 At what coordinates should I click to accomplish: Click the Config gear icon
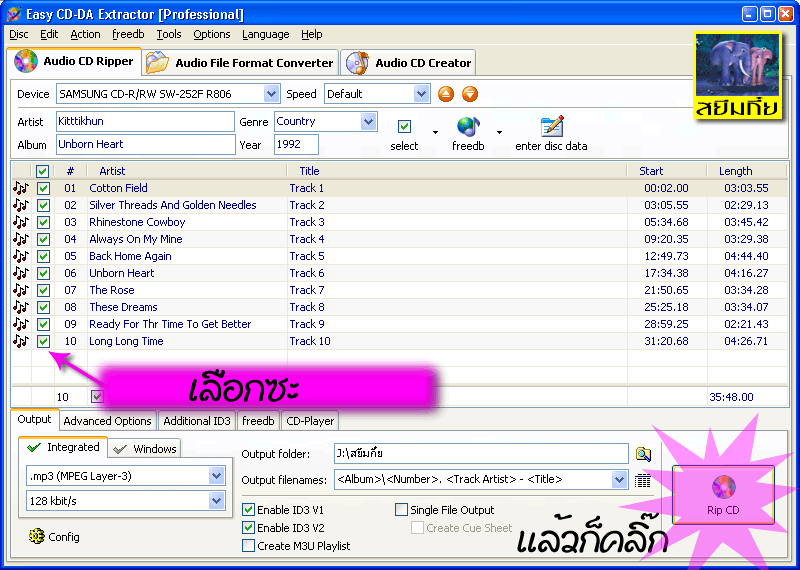click(36, 536)
